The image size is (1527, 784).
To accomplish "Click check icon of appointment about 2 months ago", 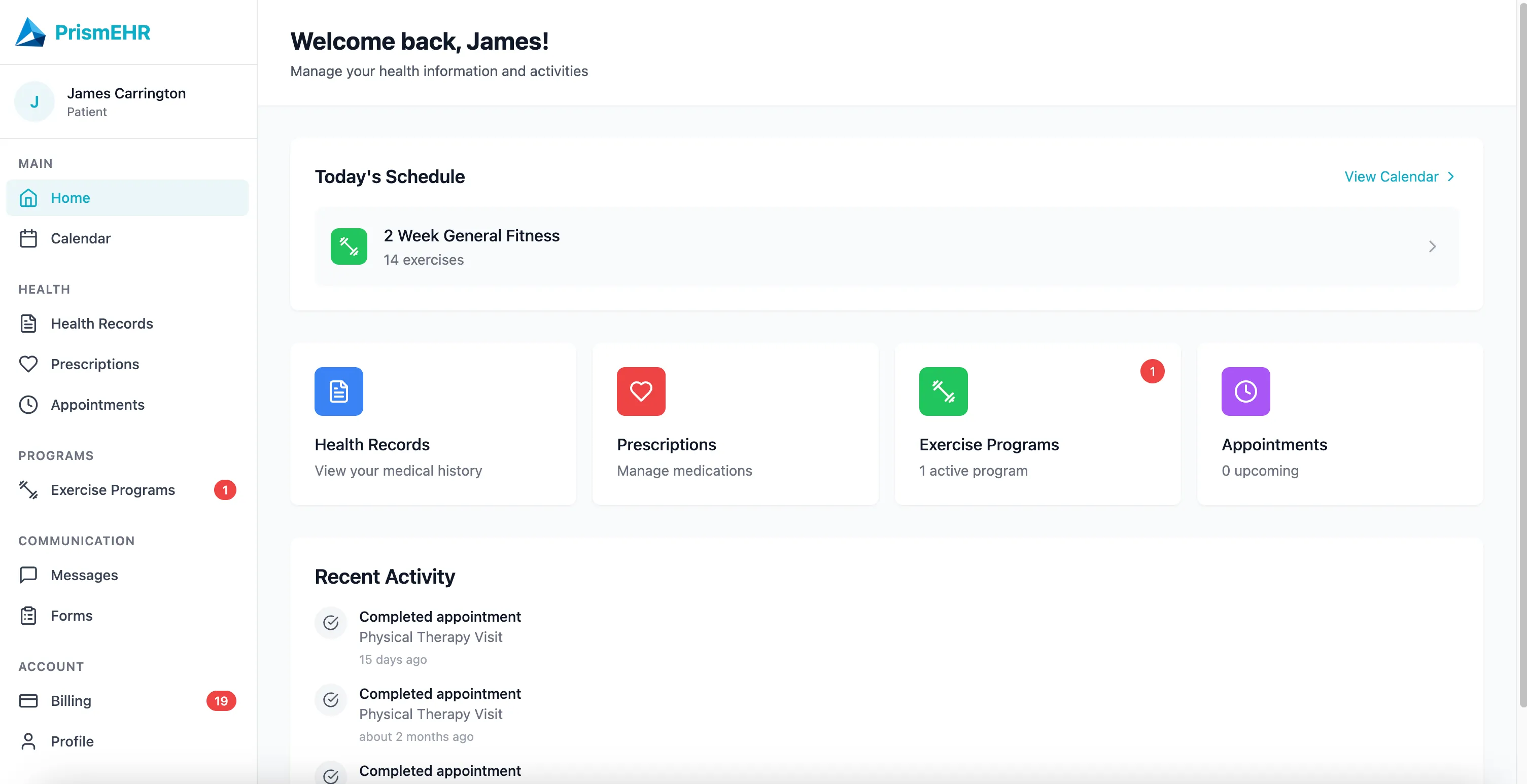I will click(x=331, y=700).
